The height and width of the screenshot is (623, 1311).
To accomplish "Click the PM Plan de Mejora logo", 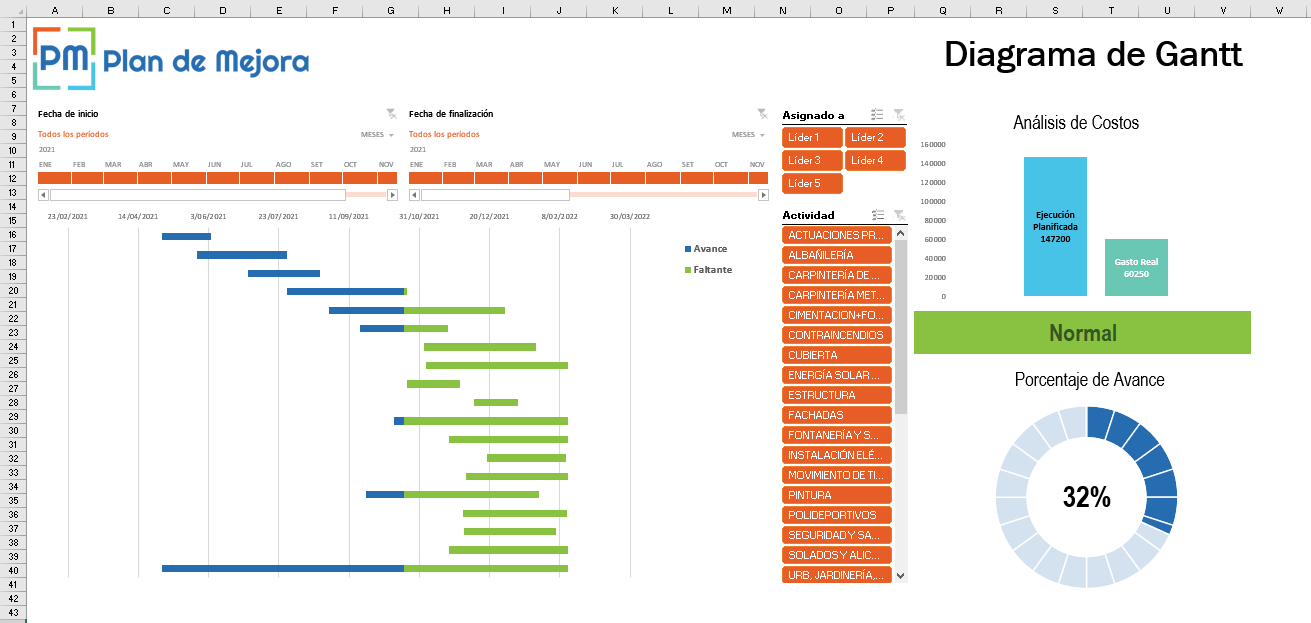I will pyautogui.click(x=171, y=59).
